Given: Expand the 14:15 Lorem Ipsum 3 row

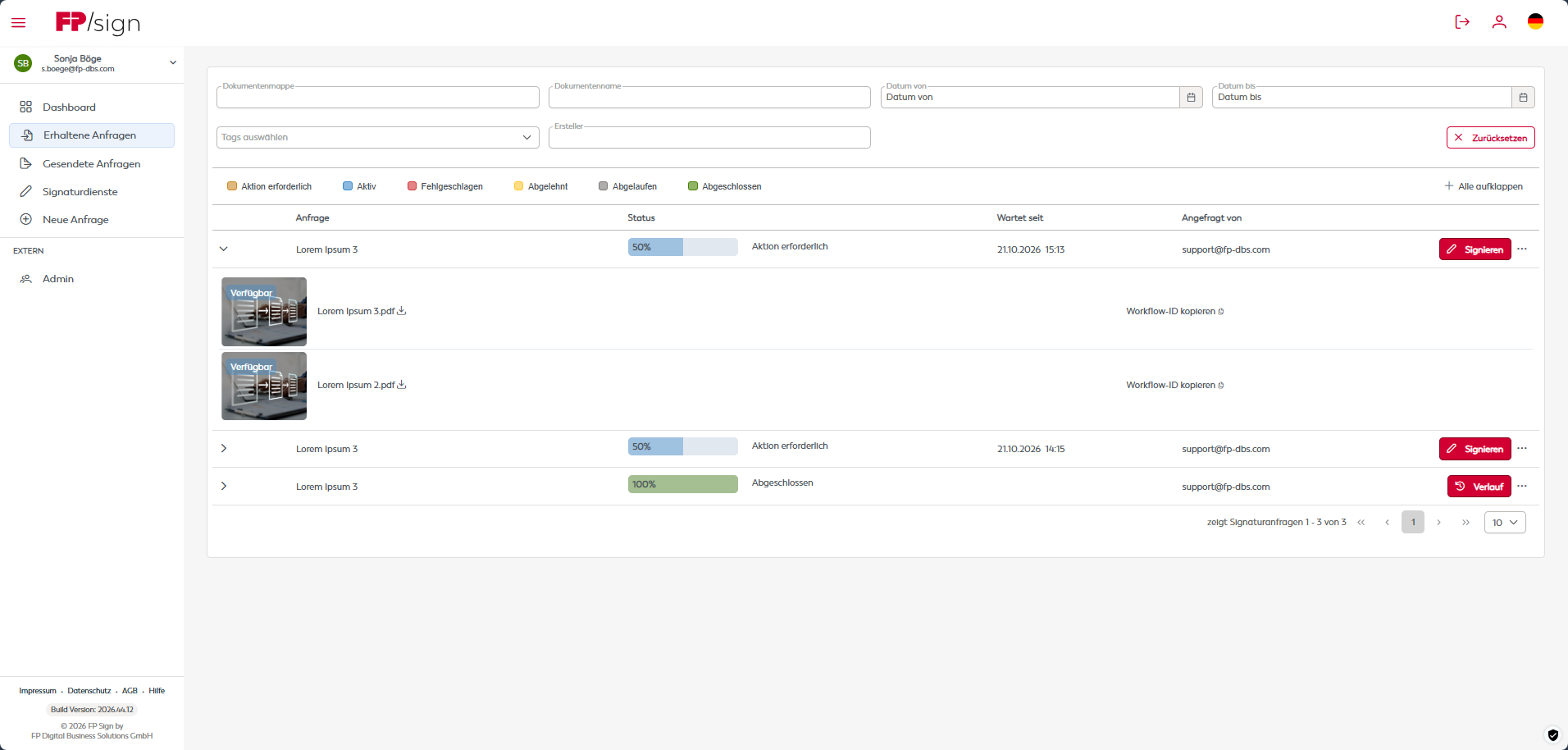Looking at the screenshot, I should click(x=223, y=448).
